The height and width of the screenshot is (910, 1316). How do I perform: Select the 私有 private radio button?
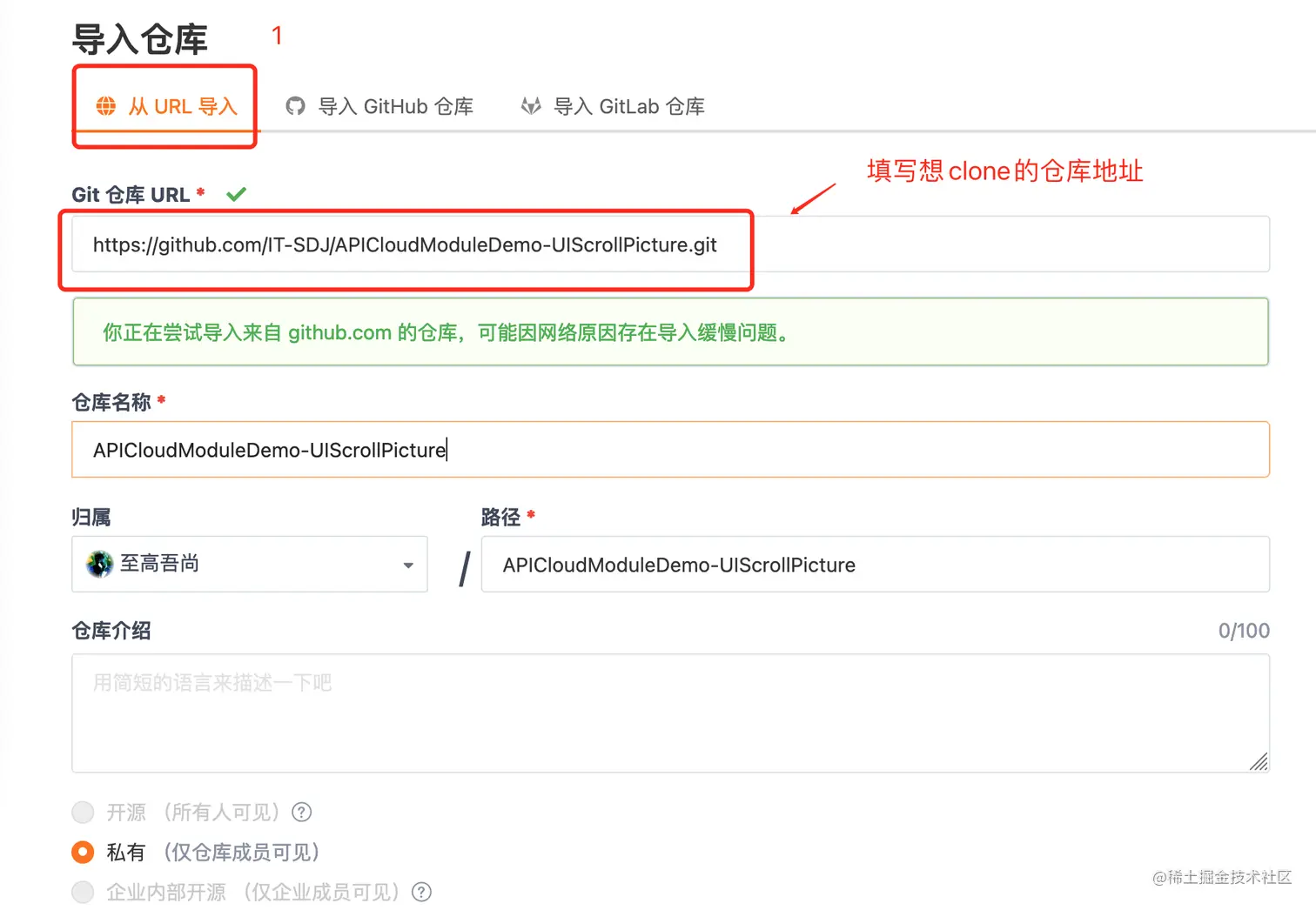[83, 853]
